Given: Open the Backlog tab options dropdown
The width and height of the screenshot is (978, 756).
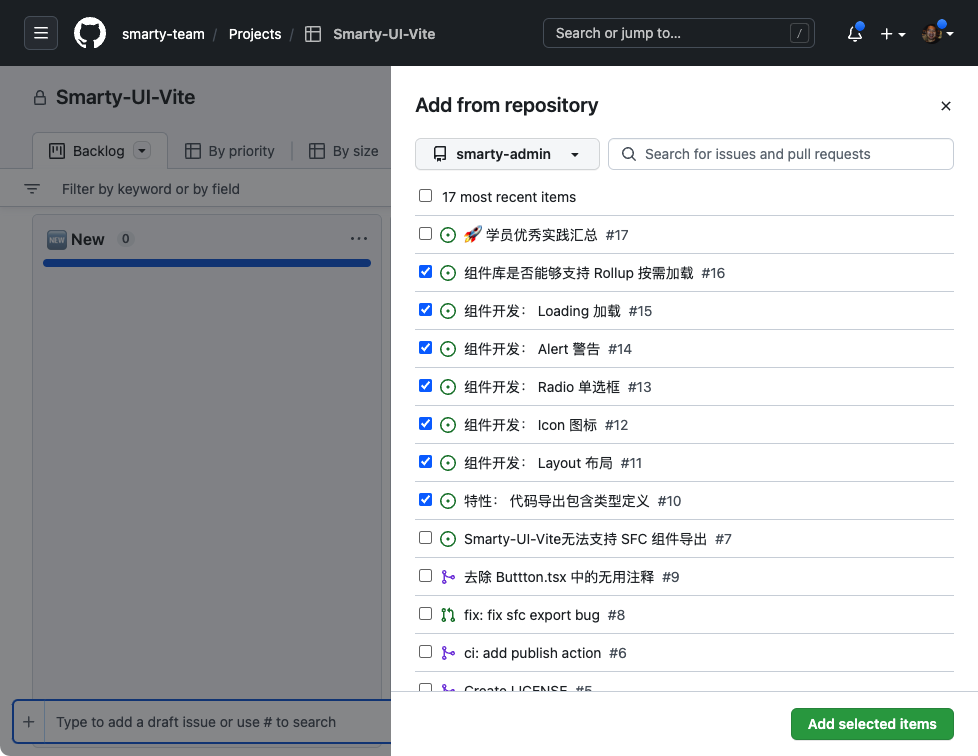Looking at the screenshot, I should [142, 151].
